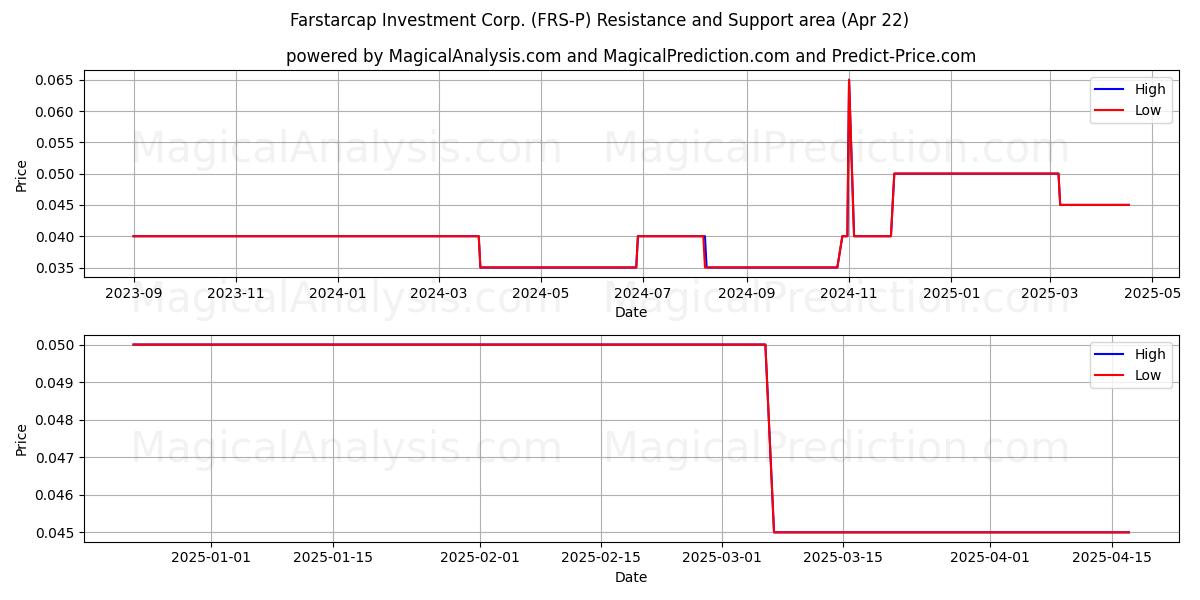The width and height of the screenshot is (1200, 600).
Task: Click the 0.065 price spike peak in the top chart
Action: [x=849, y=81]
